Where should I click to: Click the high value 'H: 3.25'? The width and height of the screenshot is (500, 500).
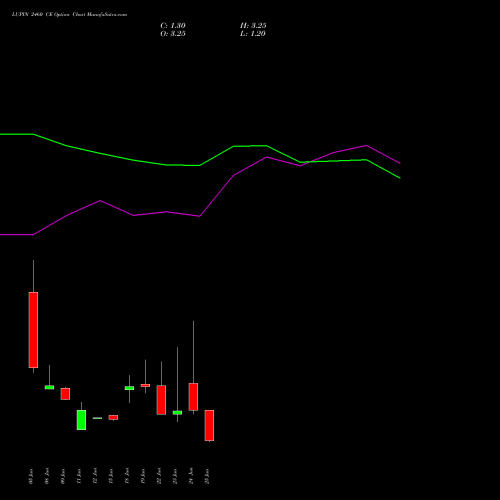(253, 26)
